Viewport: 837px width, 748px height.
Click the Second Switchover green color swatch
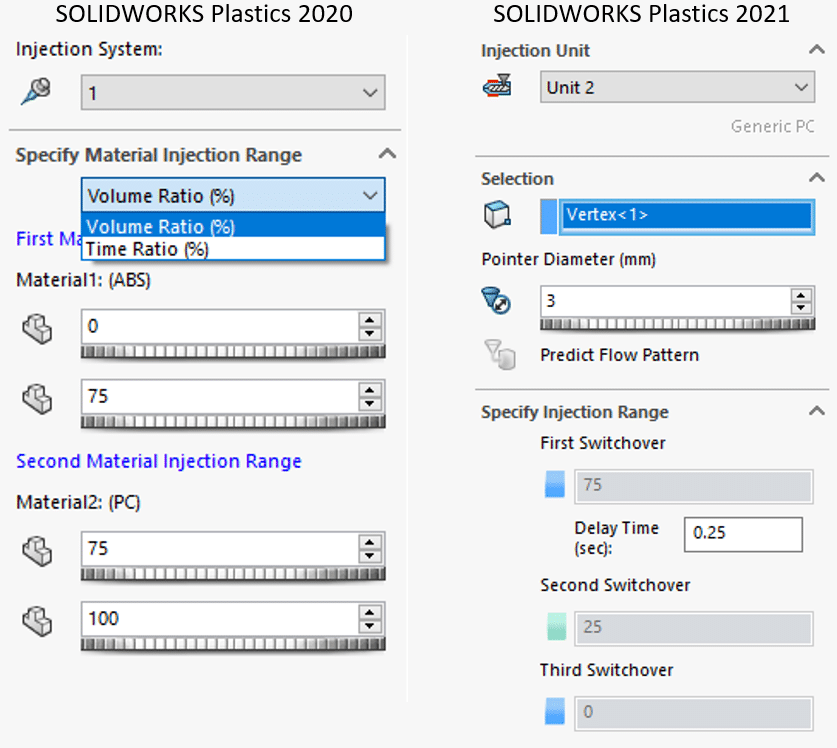557,626
